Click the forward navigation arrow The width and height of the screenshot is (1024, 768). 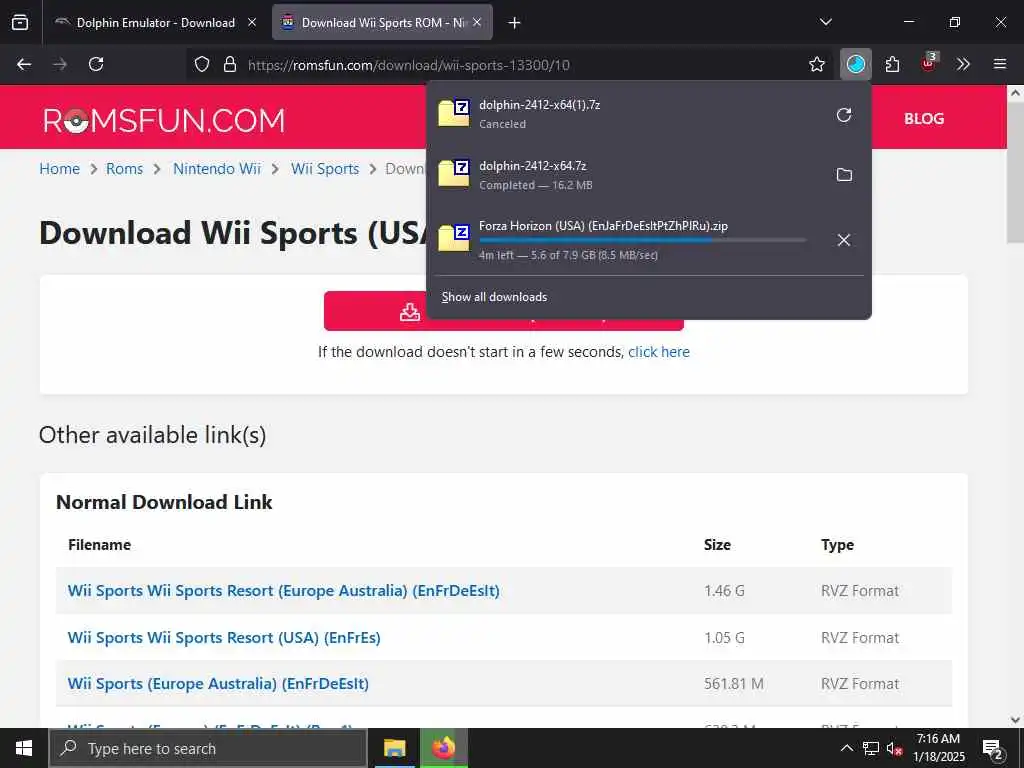(x=60, y=64)
